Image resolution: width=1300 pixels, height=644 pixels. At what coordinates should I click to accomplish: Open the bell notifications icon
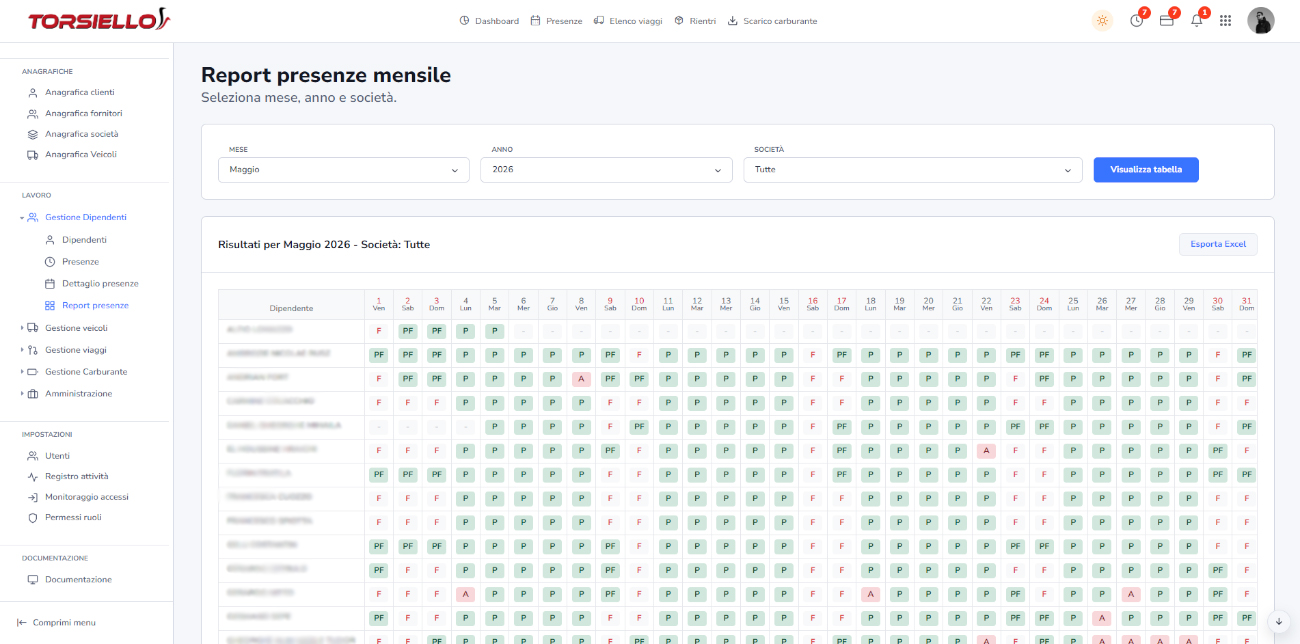(x=1197, y=20)
